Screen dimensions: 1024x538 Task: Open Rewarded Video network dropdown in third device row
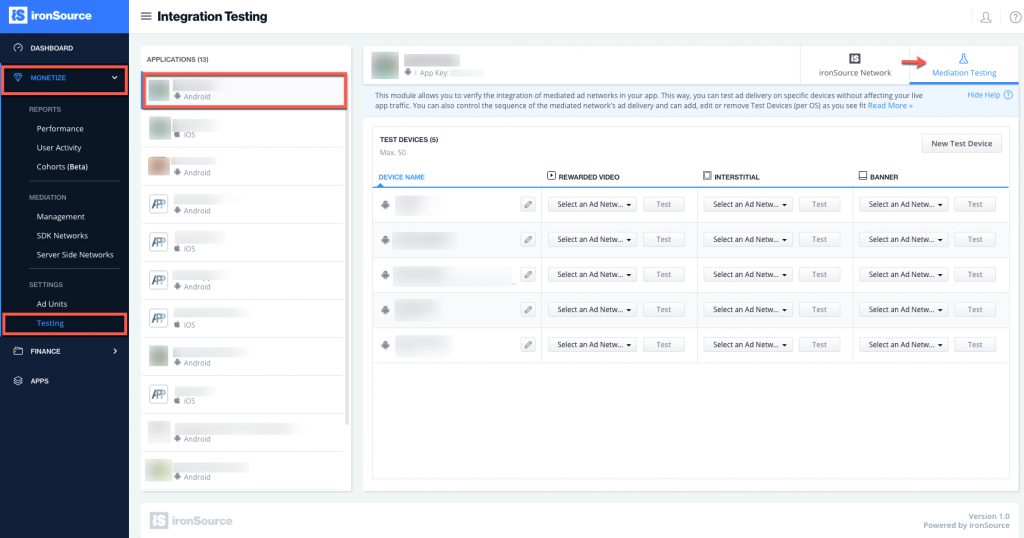pyautogui.click(x=594, y=275)
